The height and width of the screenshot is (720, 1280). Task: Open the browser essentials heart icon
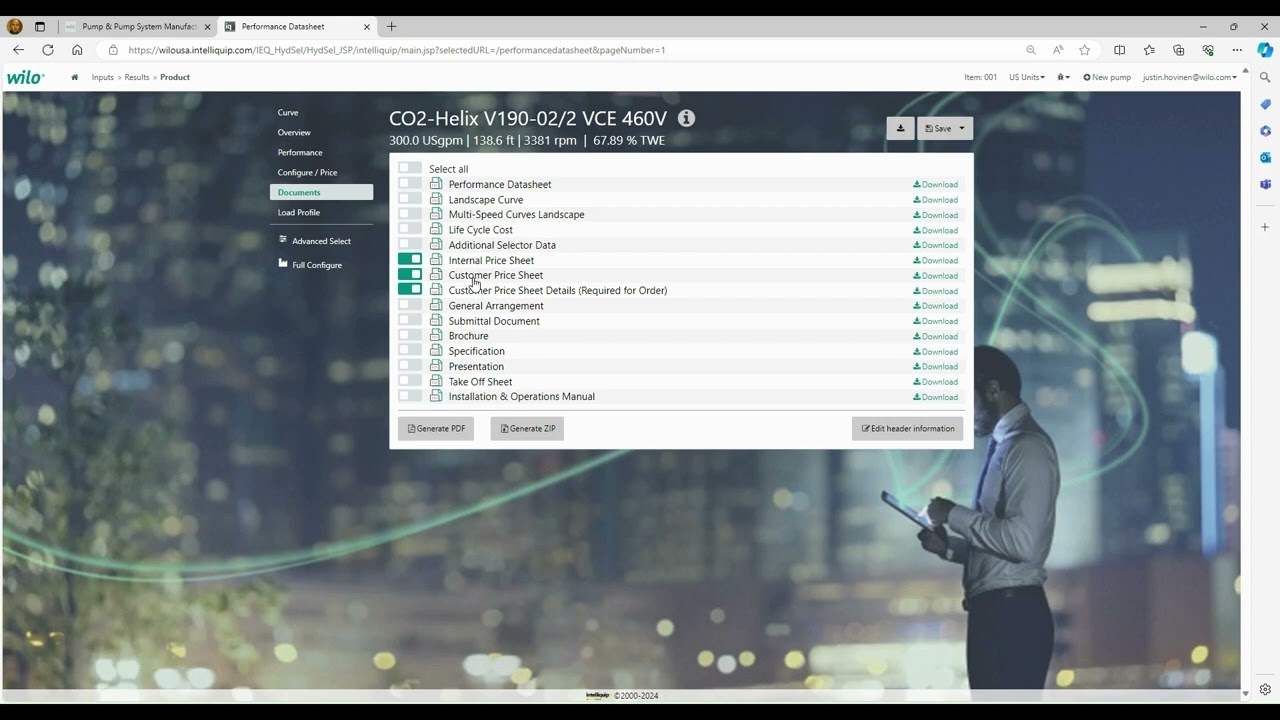pyautogui.click(x=1208, y=50)
